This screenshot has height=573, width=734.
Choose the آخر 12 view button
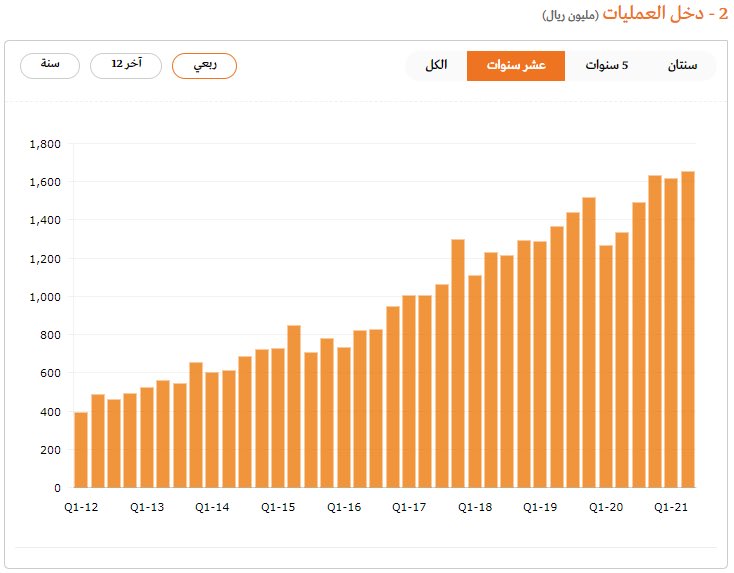point(126,66)
